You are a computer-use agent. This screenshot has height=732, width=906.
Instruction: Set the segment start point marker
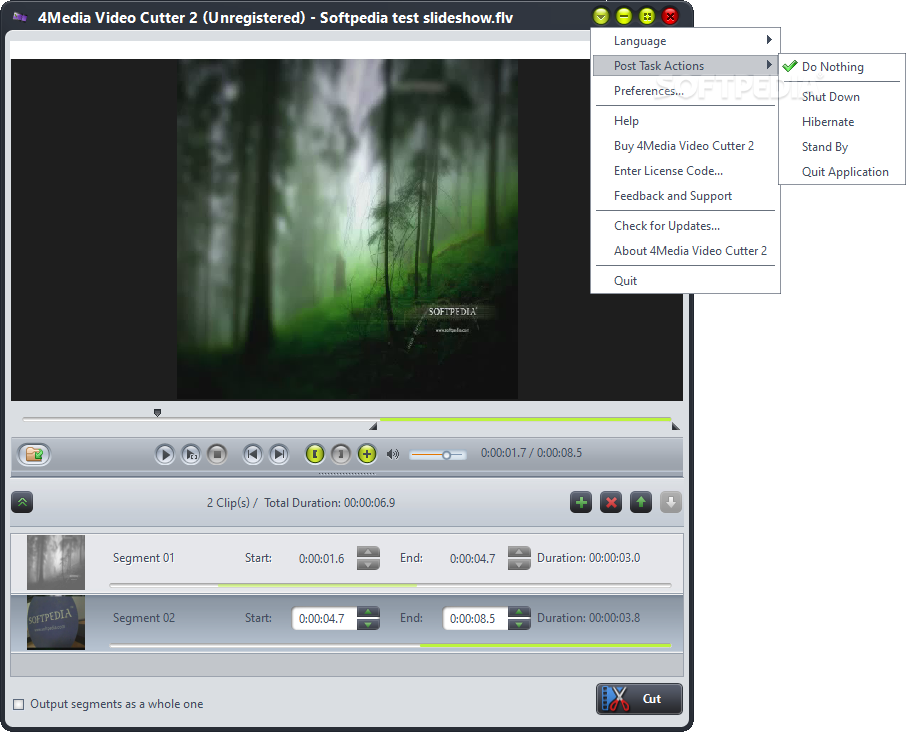(315, 454)
